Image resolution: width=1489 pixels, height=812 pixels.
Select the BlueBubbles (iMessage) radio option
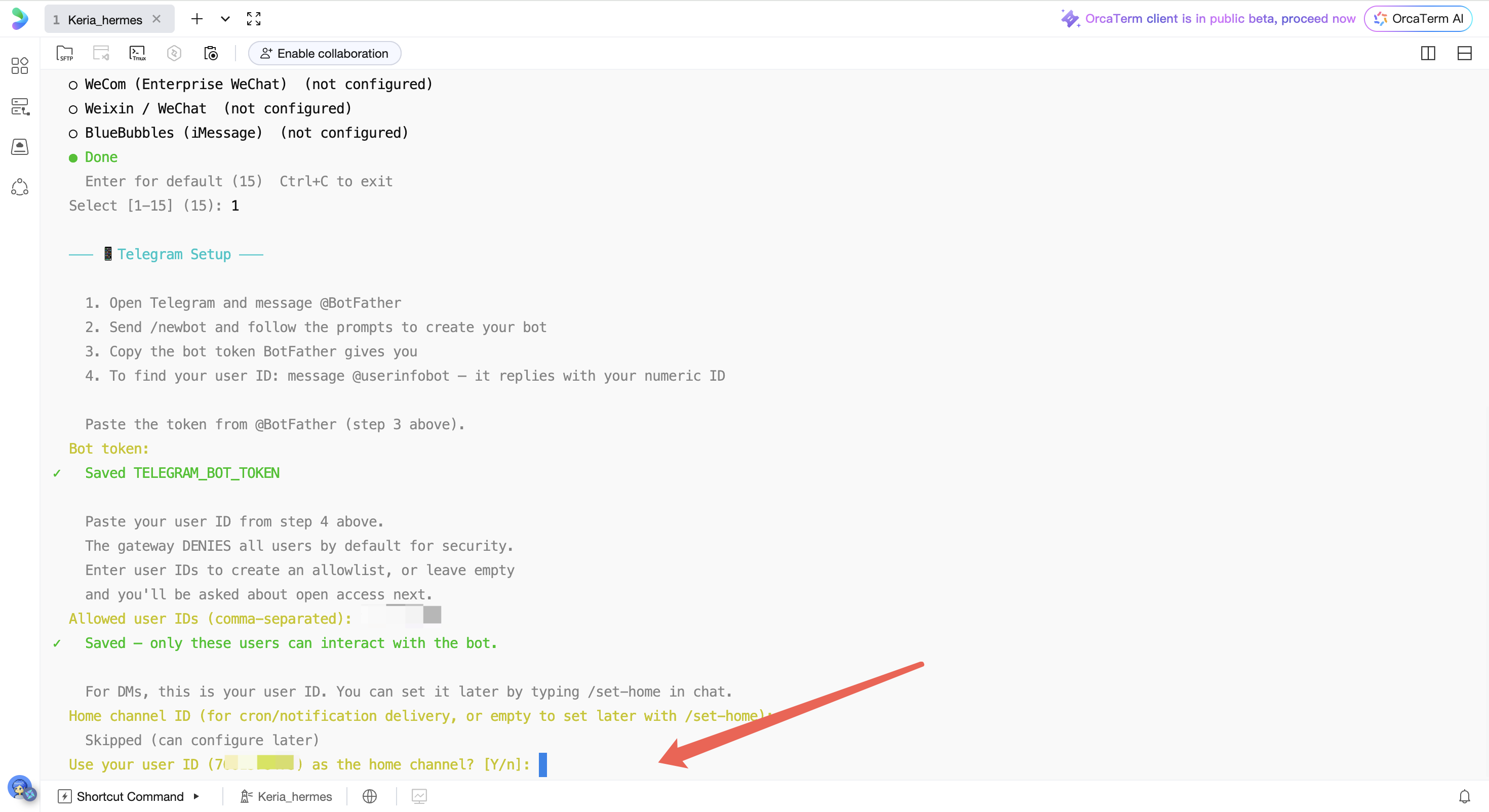(73, 134)
